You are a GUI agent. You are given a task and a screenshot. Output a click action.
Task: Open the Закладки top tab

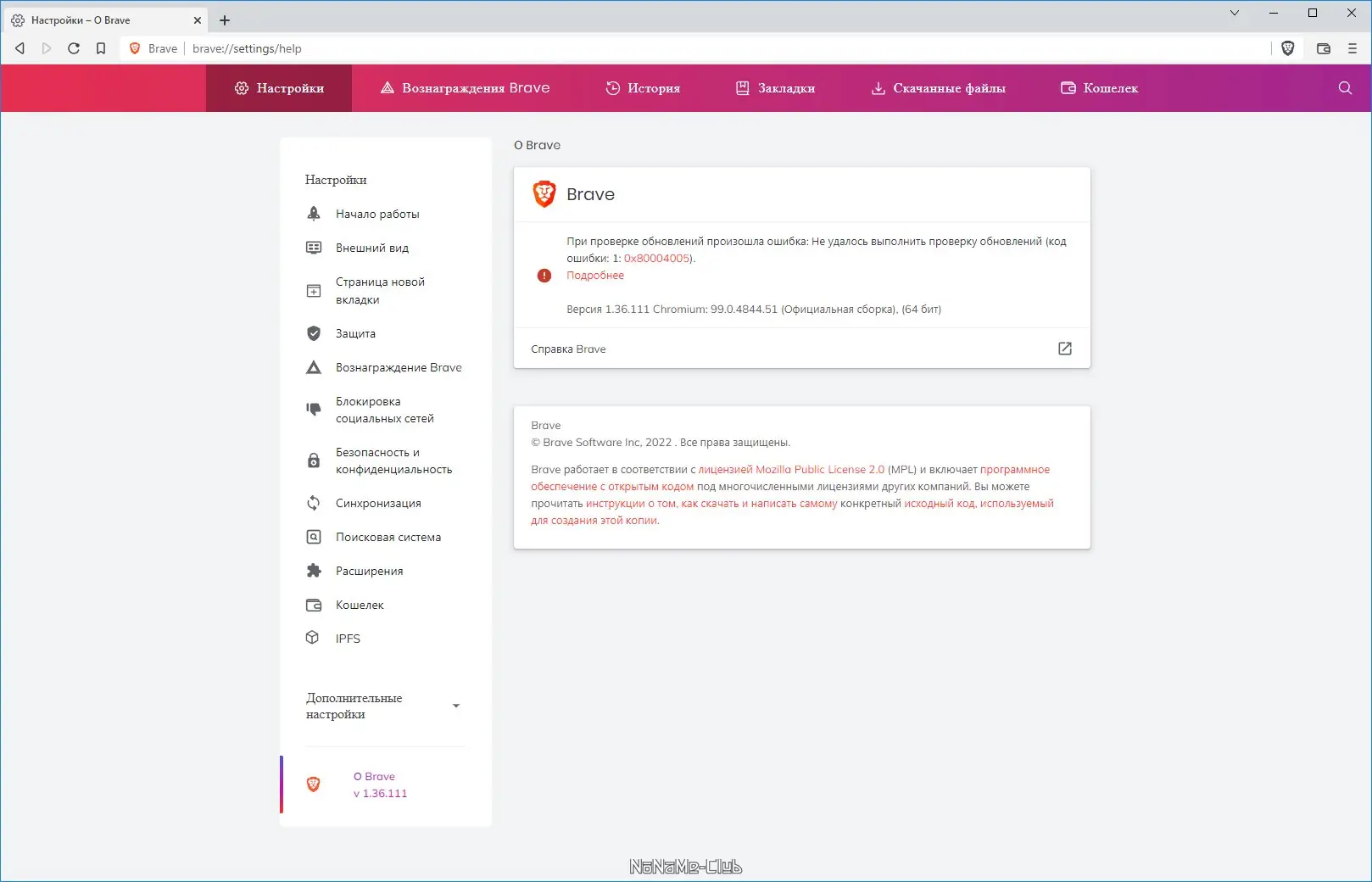click(775, 88)
